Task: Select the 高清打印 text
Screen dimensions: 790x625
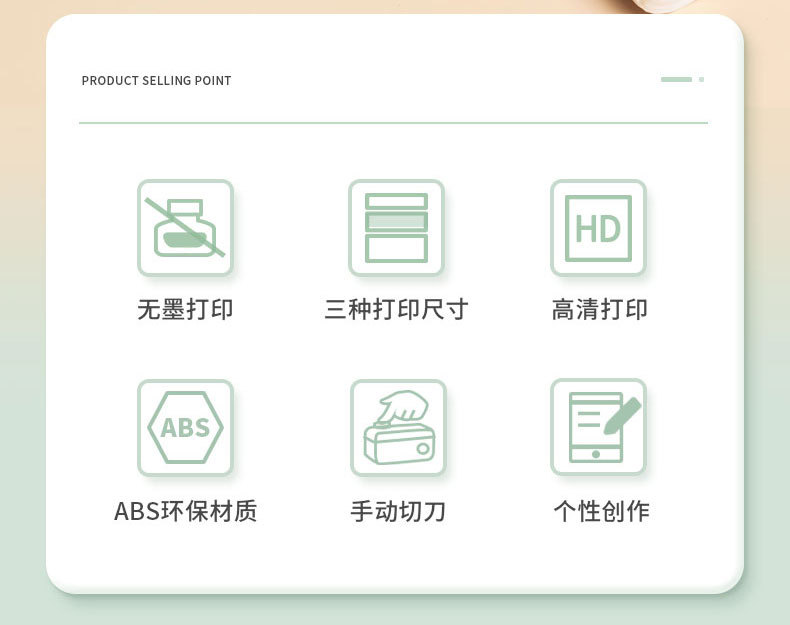Action: point(600,309)
